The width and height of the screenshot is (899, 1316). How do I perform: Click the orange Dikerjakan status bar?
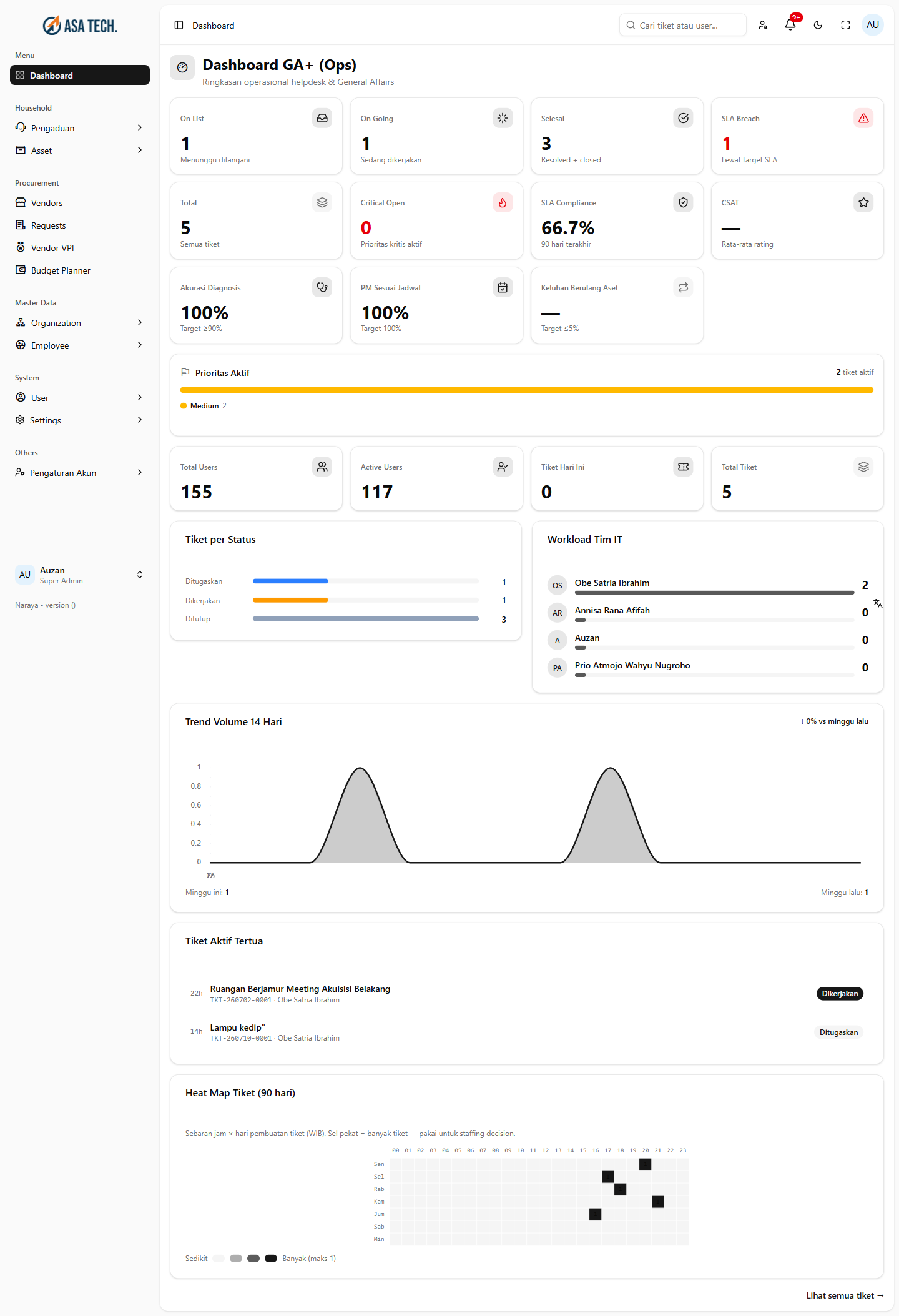290,600
